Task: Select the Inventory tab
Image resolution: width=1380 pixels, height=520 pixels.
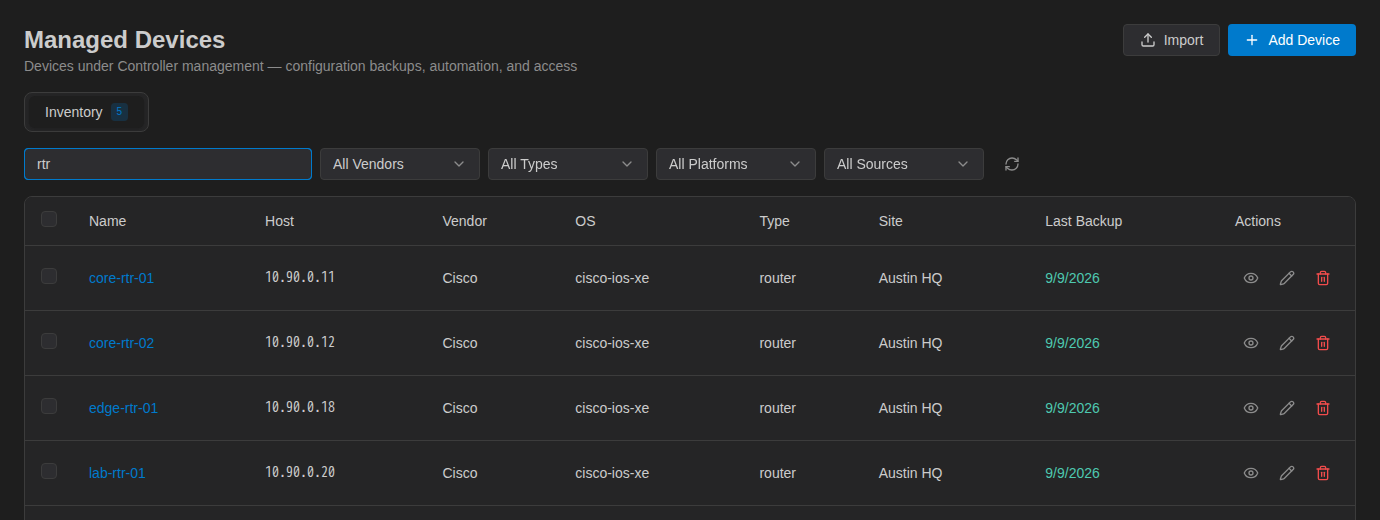Action: [x=86, y=112]
